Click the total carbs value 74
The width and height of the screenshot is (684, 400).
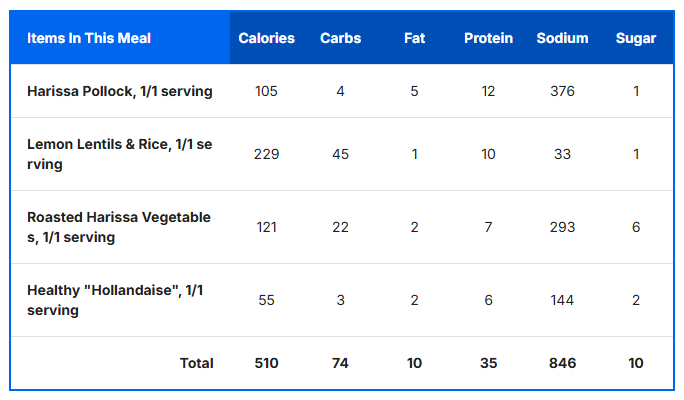[x=341, y=363]
